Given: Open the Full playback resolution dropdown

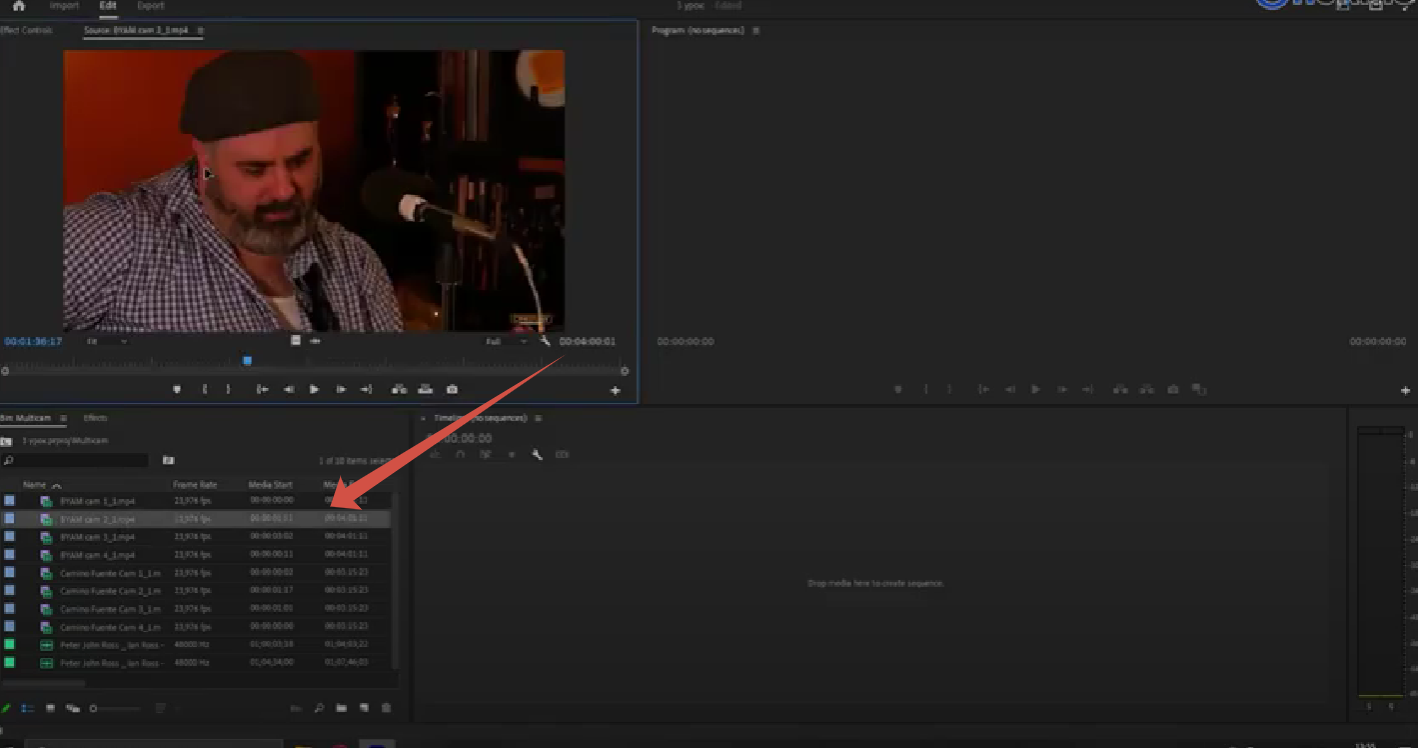Looking at the screenshot, I should [x=506, y=341].
